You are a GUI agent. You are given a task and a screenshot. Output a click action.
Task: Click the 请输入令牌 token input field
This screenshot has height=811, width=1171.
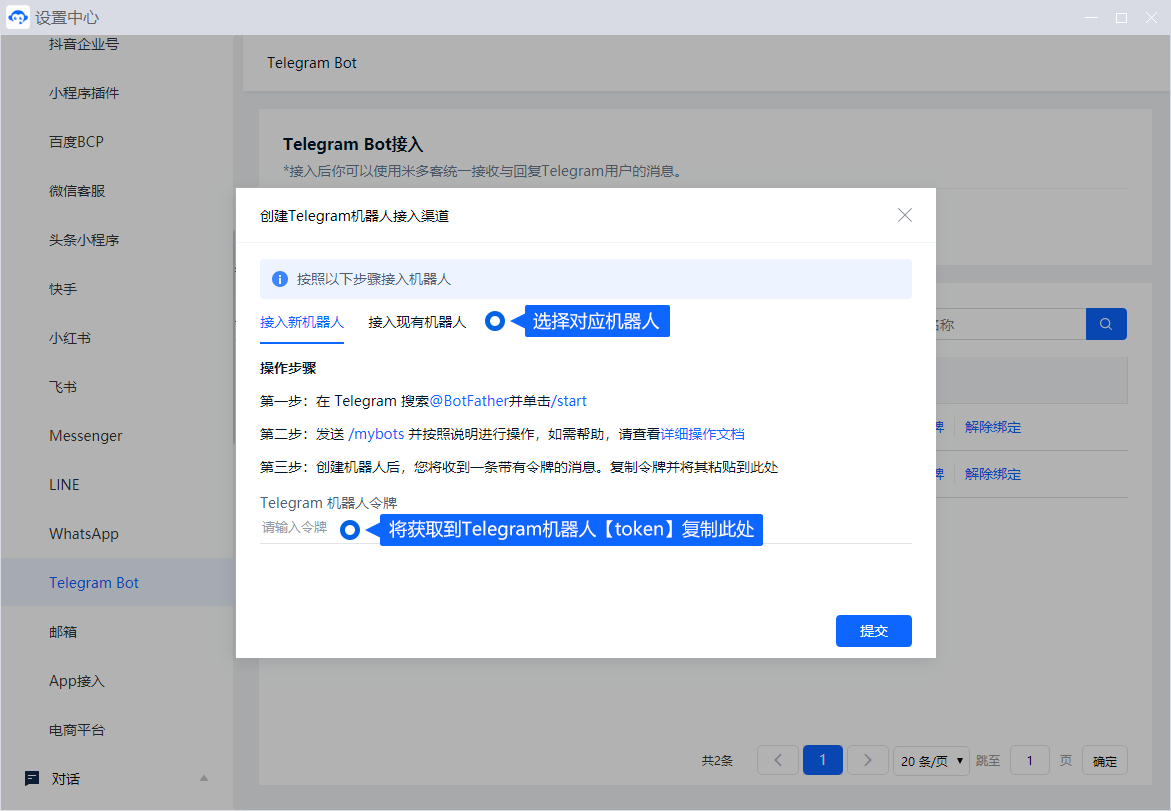click(x=586, y=528)
